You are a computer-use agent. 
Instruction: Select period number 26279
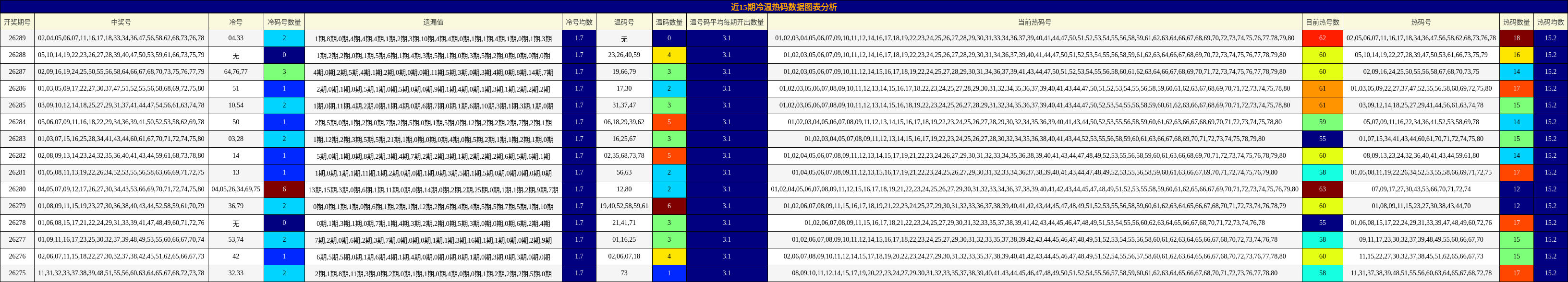17,206
